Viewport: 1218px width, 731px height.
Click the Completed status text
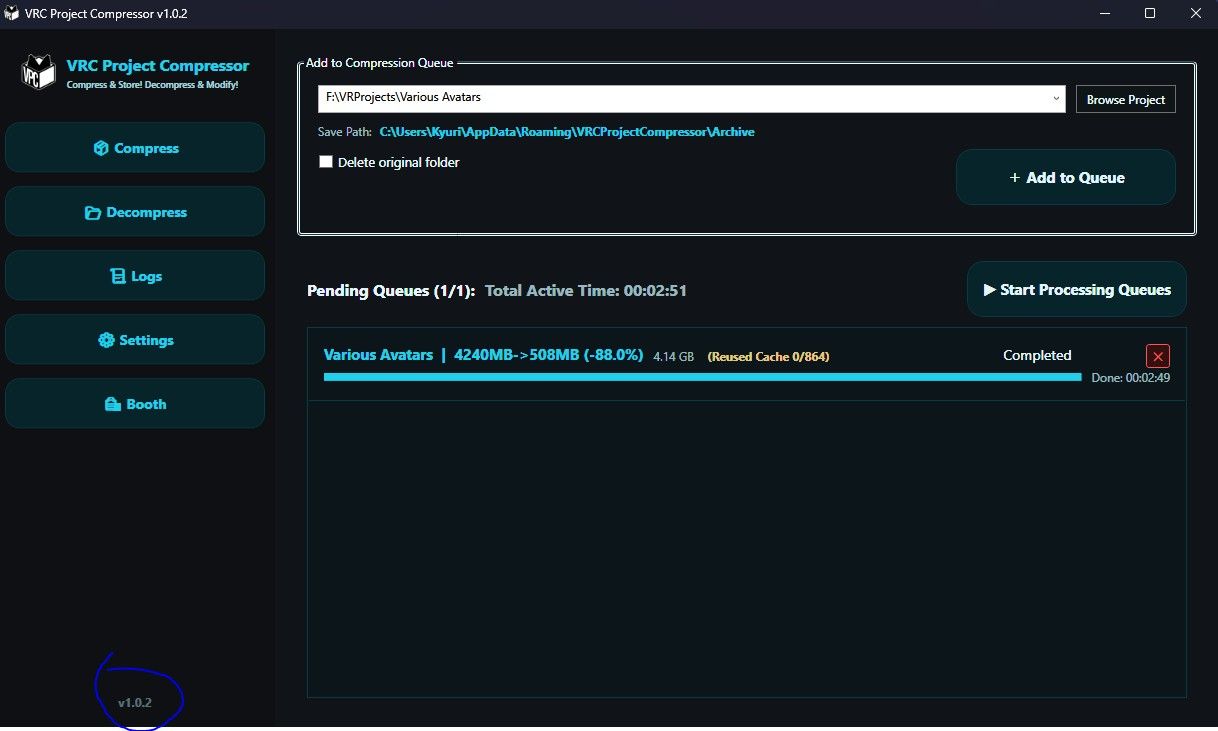click(x=1037, y=355)
